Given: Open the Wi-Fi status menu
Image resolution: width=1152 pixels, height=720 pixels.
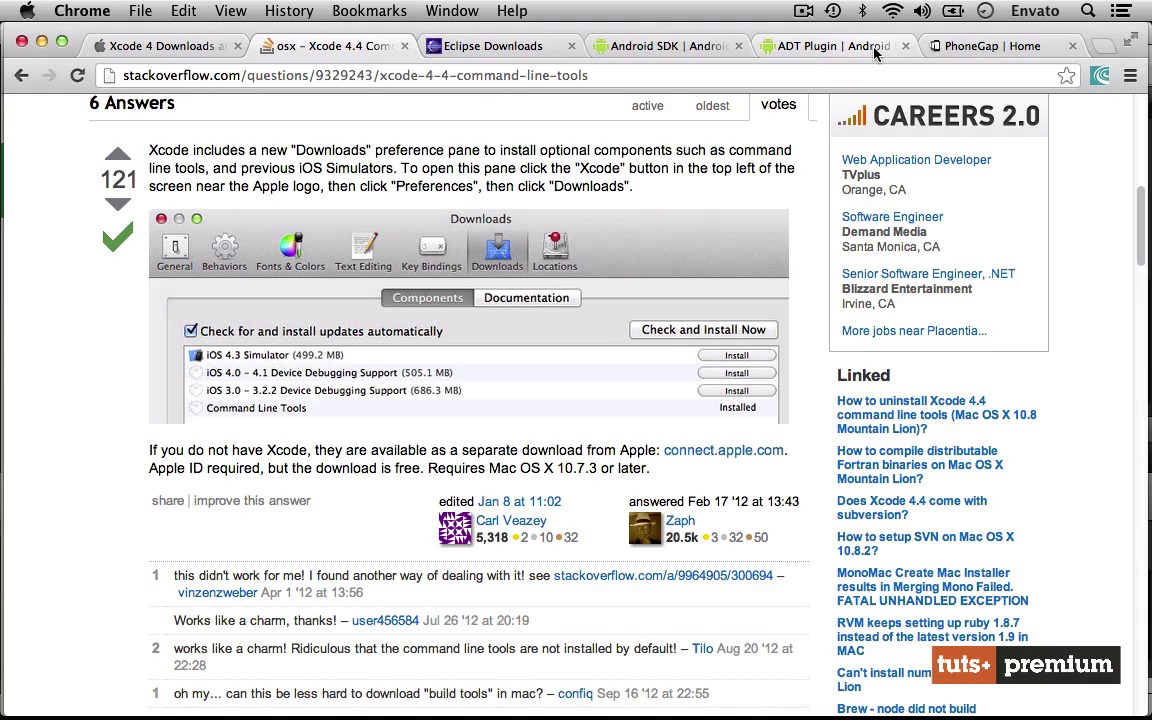Looking at the screenshot, I should (x=893, y=10).
